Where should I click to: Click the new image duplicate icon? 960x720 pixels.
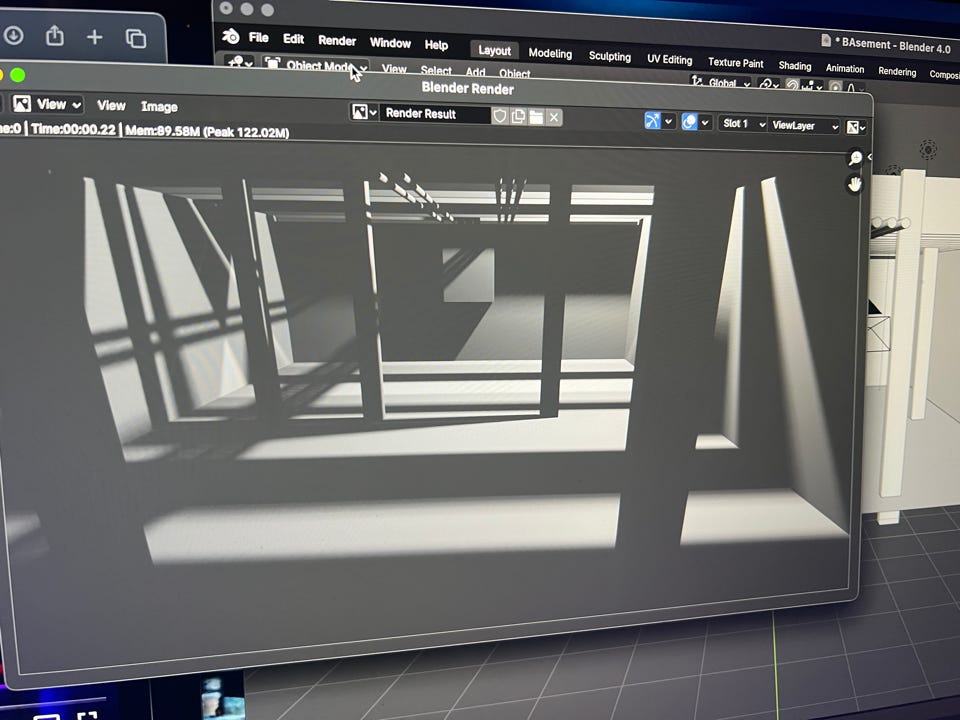[x=518, y=117]
